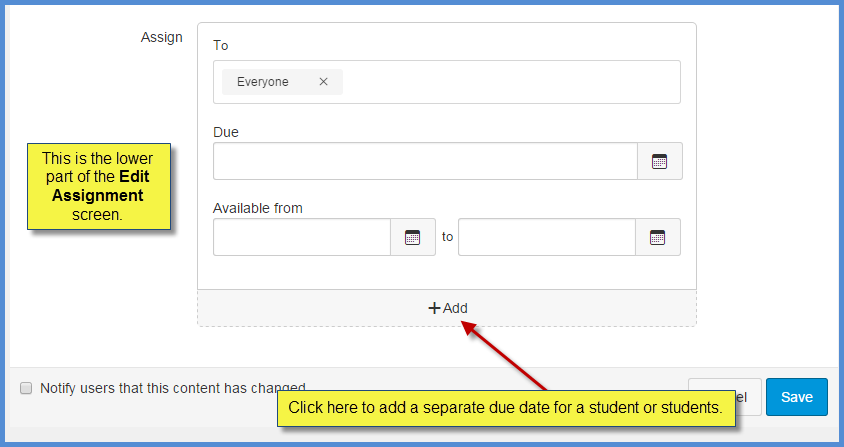Screen dimensions: 844x447
Task: Click empty space in the To assignee box
Action: (510, 82)
